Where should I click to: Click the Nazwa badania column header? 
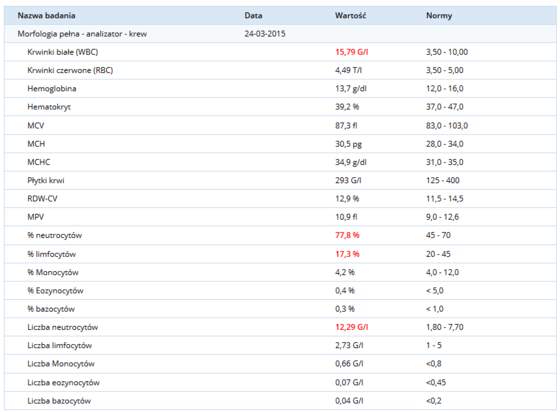click(x=46, y=15)
